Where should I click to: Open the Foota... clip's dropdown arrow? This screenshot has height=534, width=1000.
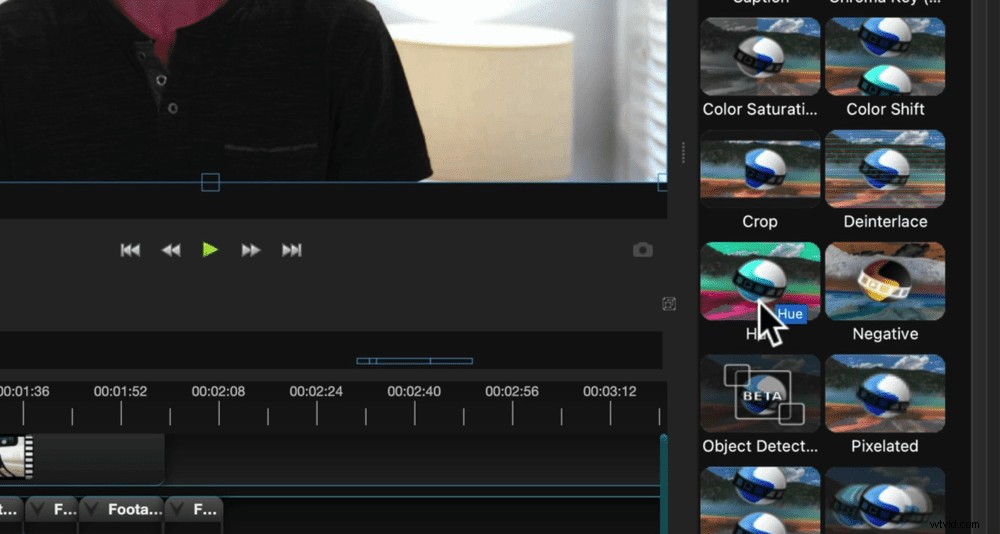coord(92,509)
